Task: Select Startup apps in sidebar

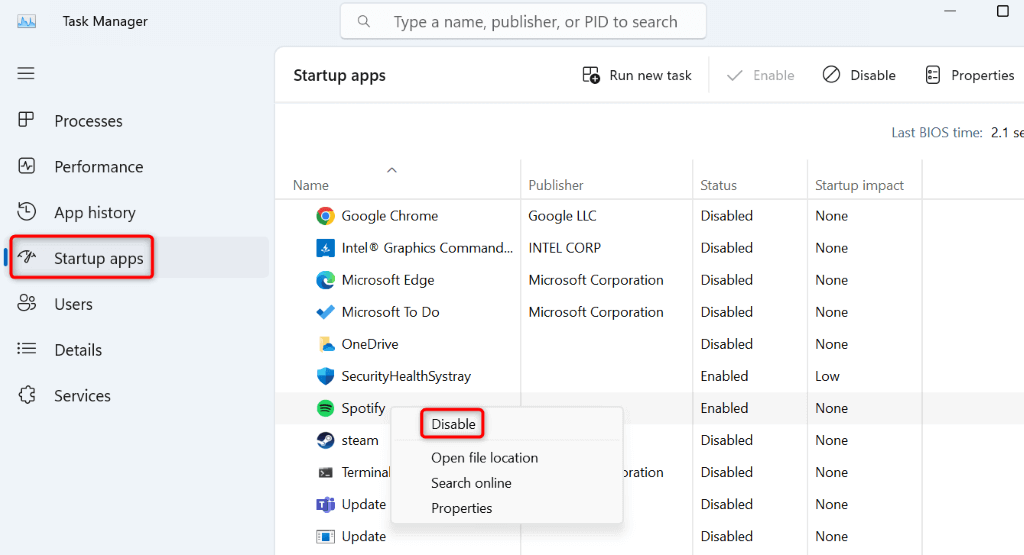Action: tap(98, 259)
